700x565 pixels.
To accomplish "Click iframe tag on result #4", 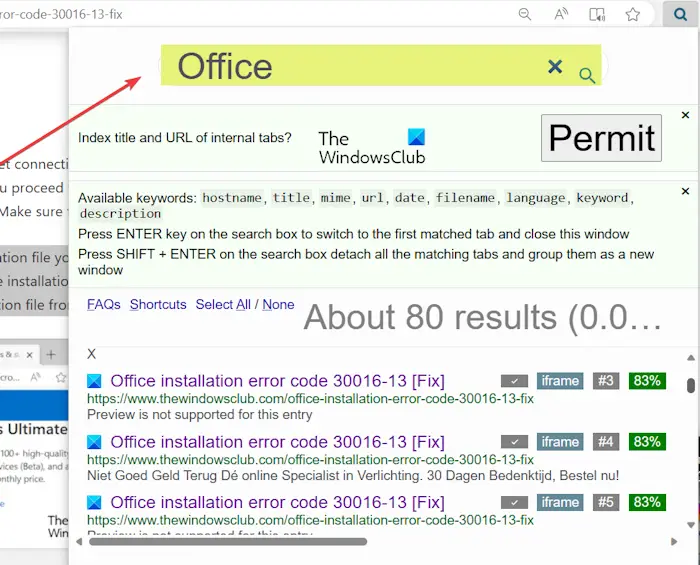I will click(x=560, y=442).
